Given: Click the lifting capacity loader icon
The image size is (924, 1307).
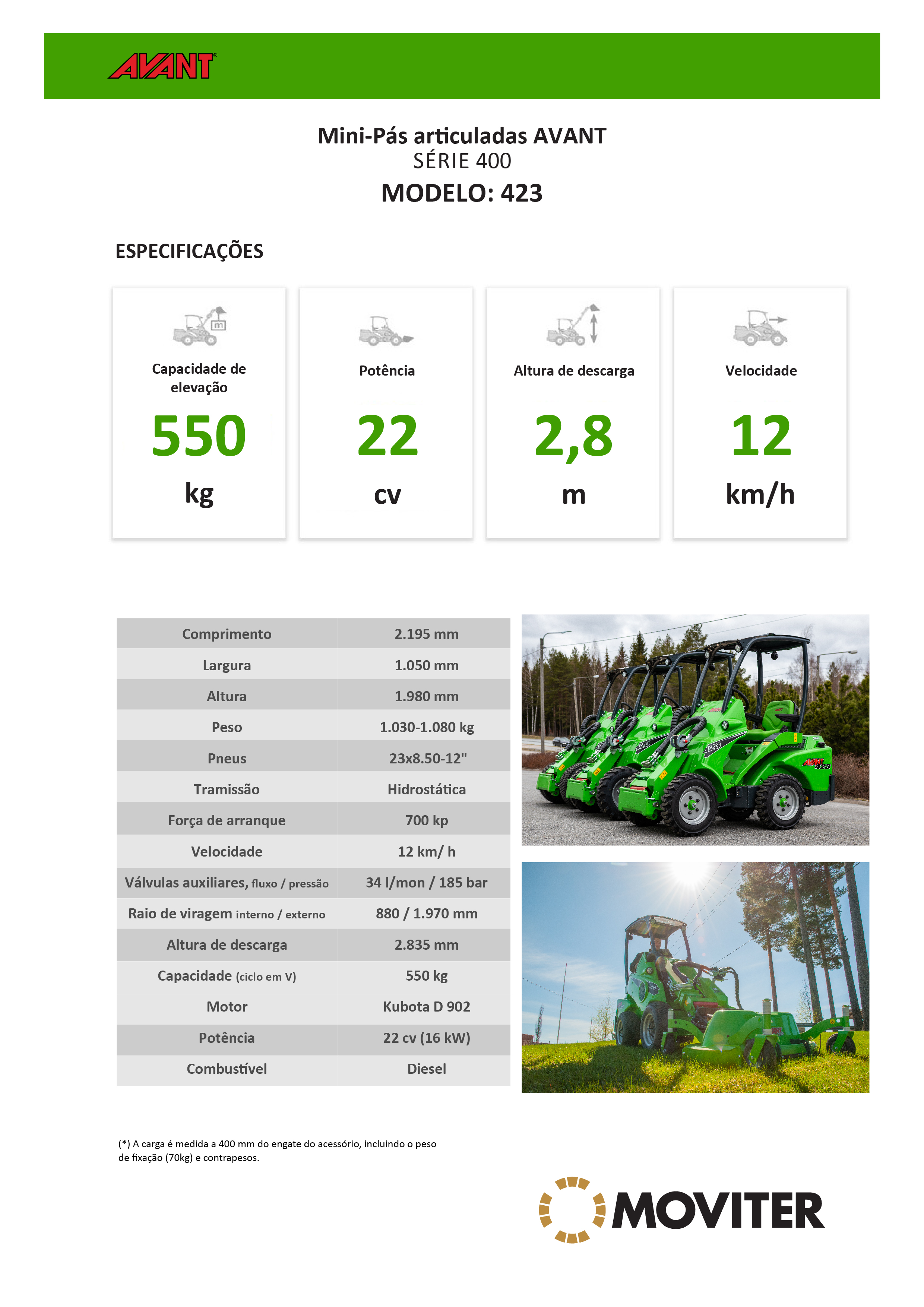Looking at the screenshot, I should pos(199,326).
